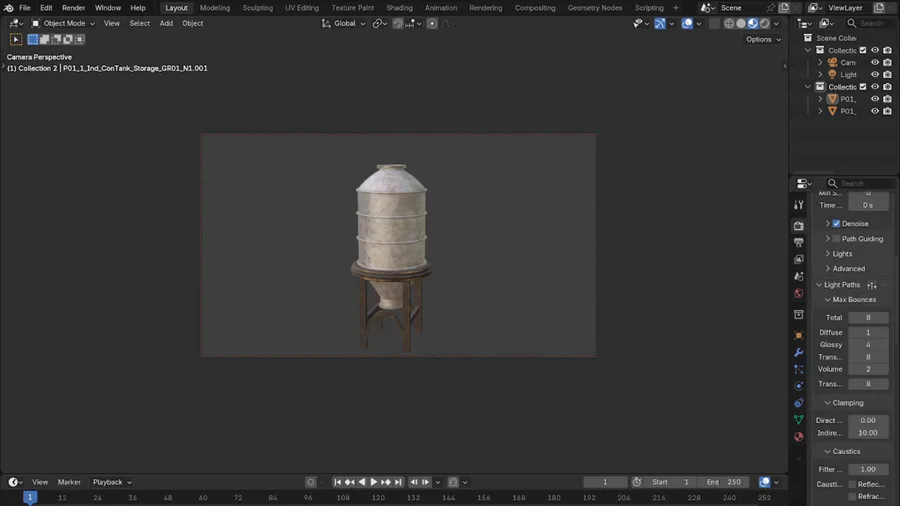The image size is (900, 506).
Task: Click the Blender logo icon
Action: (9, 8)
